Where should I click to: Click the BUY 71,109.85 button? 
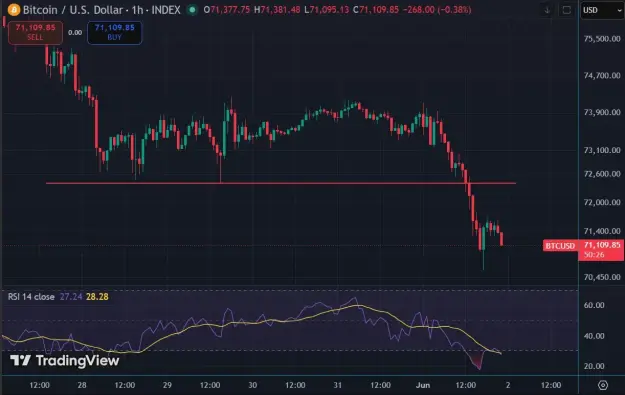(114, 32)
